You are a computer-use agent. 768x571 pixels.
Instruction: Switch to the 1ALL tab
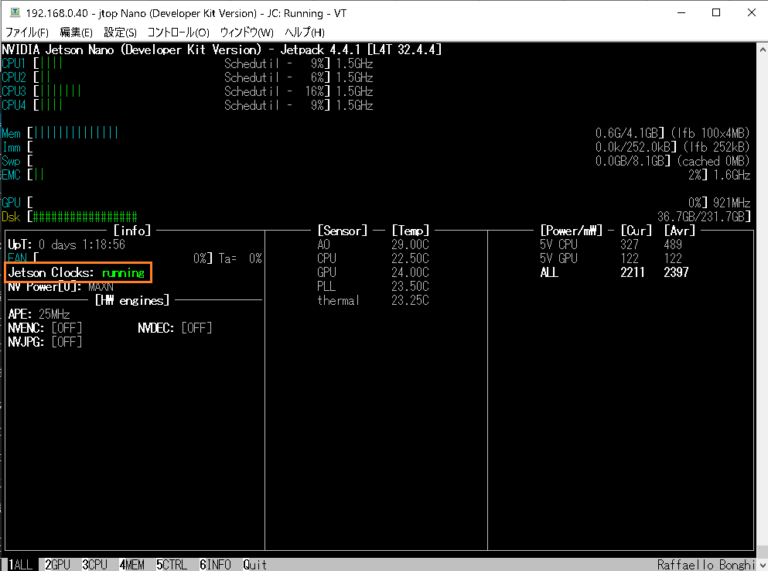click(20, 564)
